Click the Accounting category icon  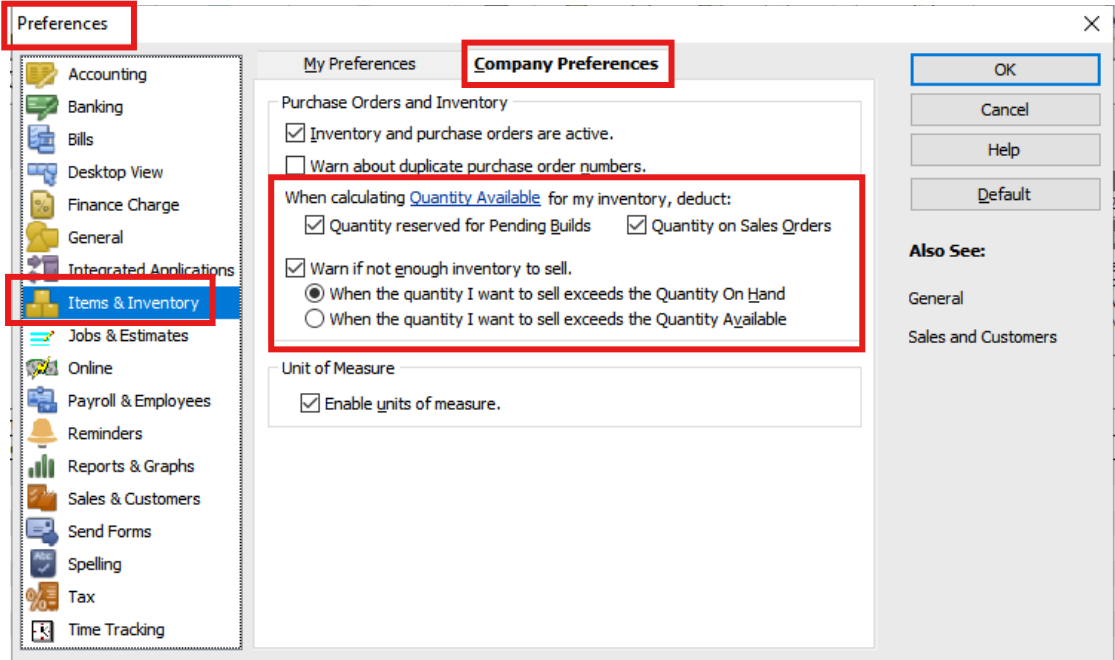tap(42, 75)
